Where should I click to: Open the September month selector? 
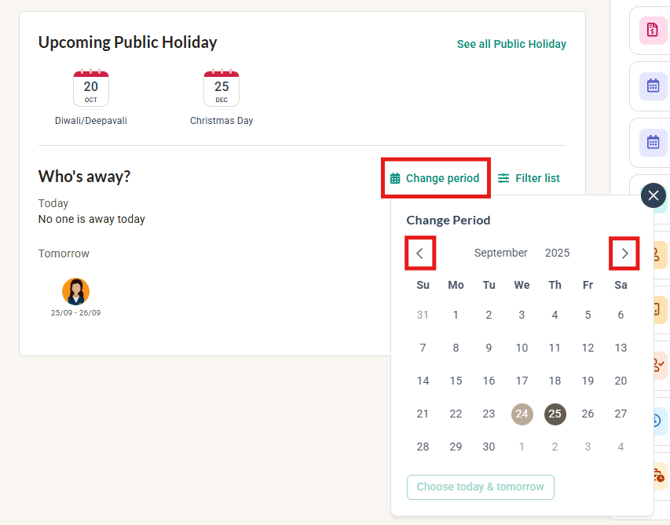click(501, 253)
